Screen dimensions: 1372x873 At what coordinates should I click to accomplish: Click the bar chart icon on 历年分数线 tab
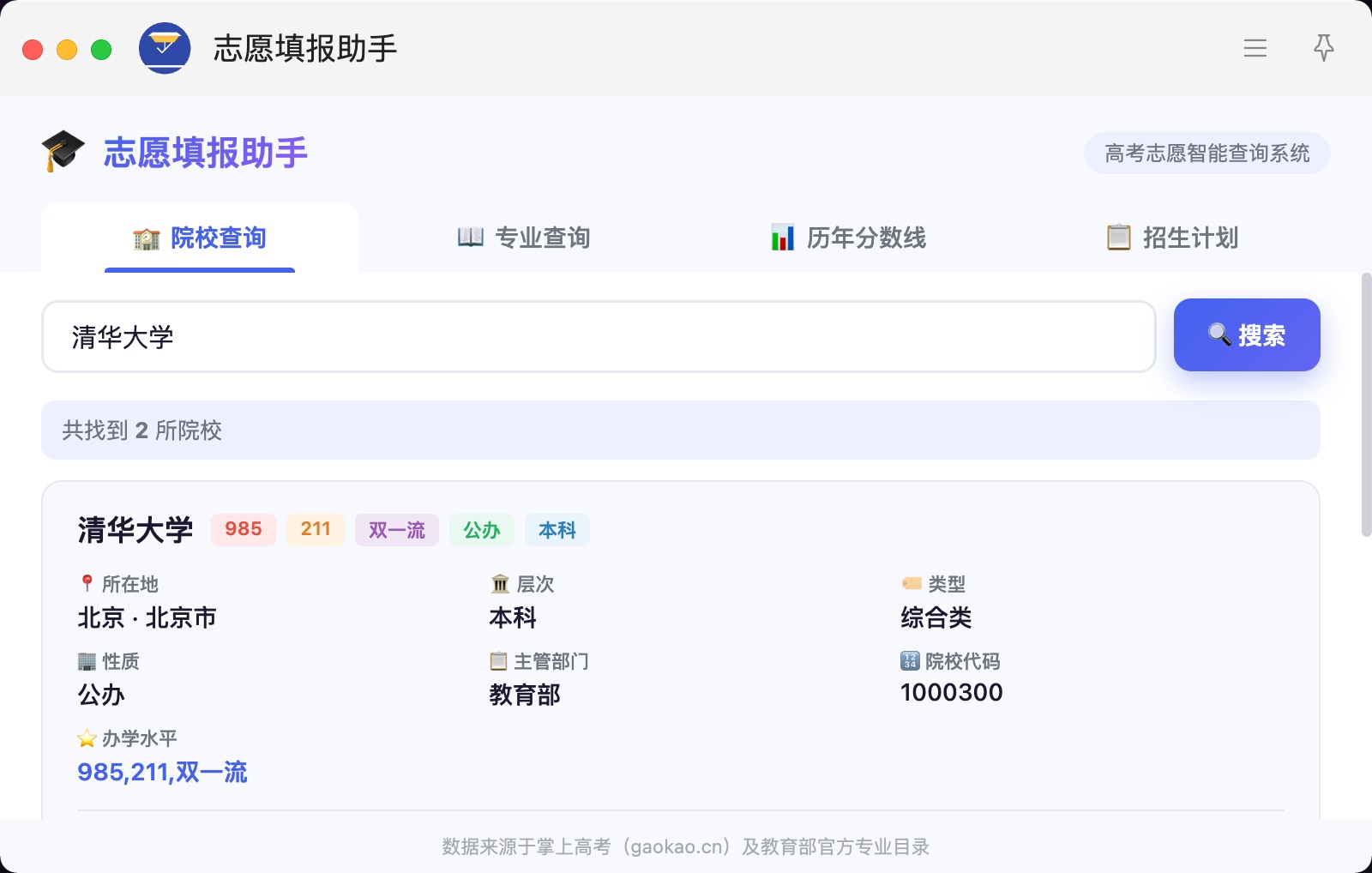pyautogui.click(x=782, y=238)
